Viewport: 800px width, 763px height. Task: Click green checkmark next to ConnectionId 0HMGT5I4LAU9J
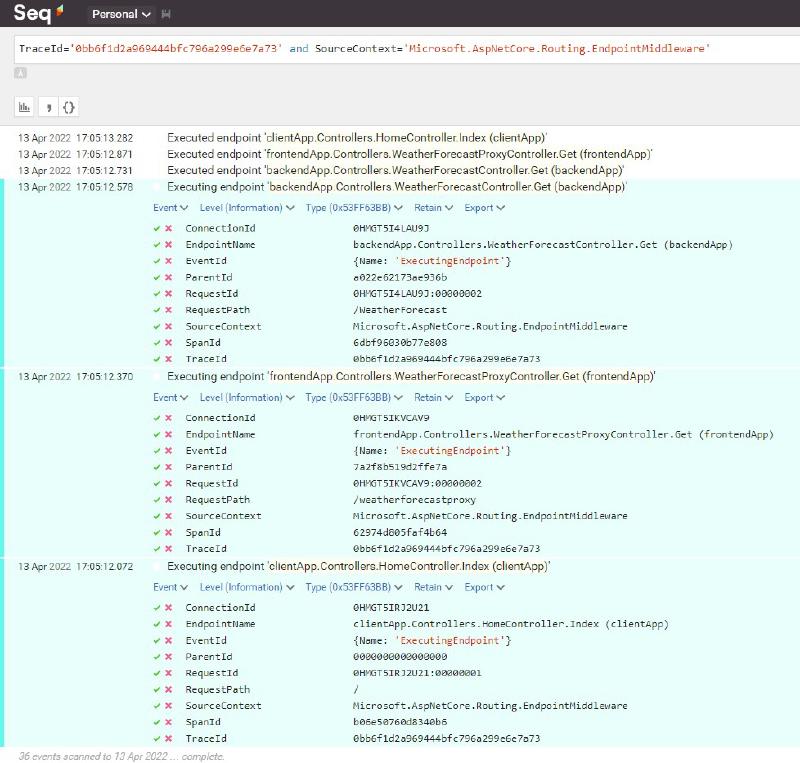pos(157,228)
